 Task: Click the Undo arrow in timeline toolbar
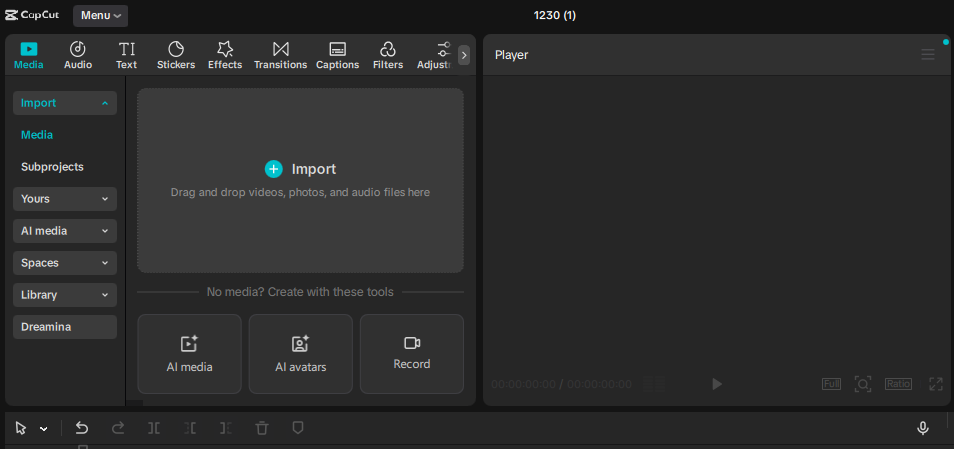82,428
